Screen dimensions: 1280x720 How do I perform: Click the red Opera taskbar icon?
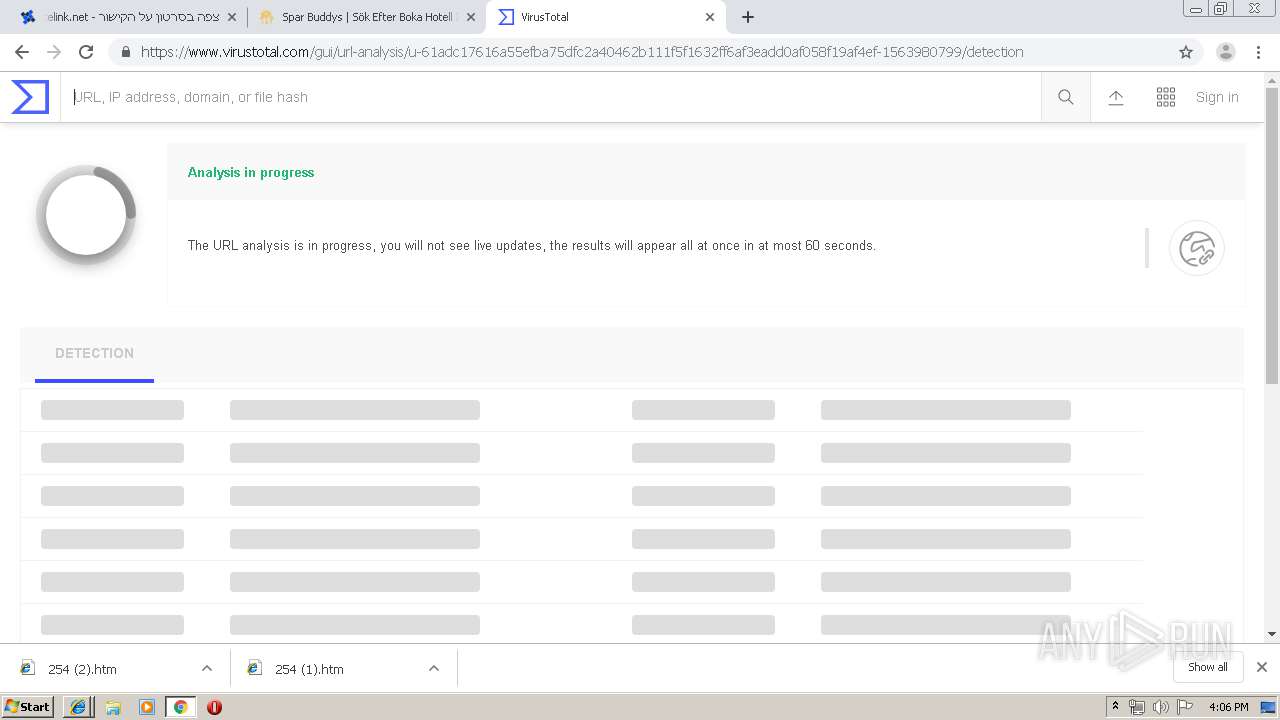click(214, 707)
